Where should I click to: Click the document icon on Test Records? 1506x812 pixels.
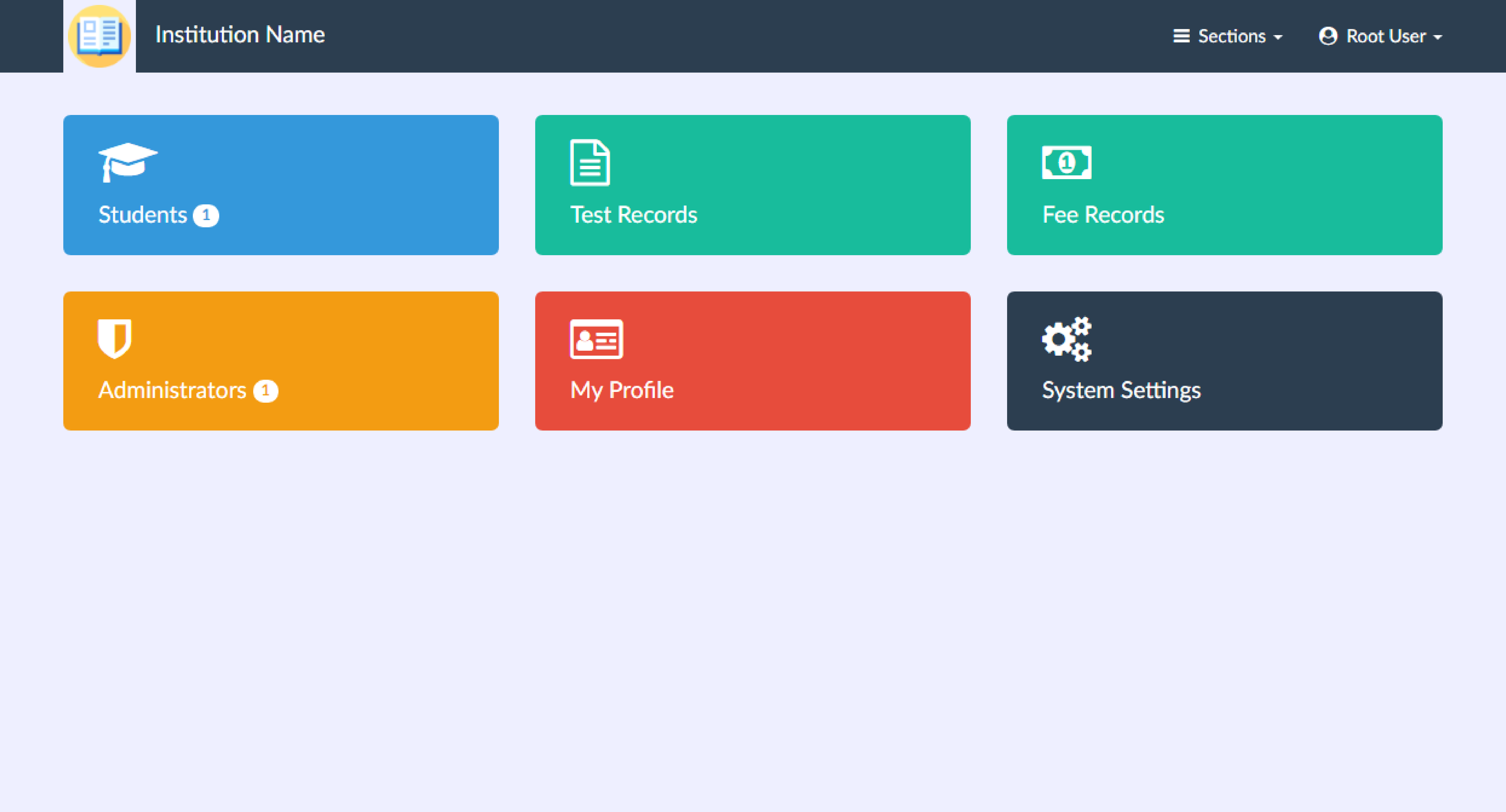pyautogui.click(x=590, y=163)
